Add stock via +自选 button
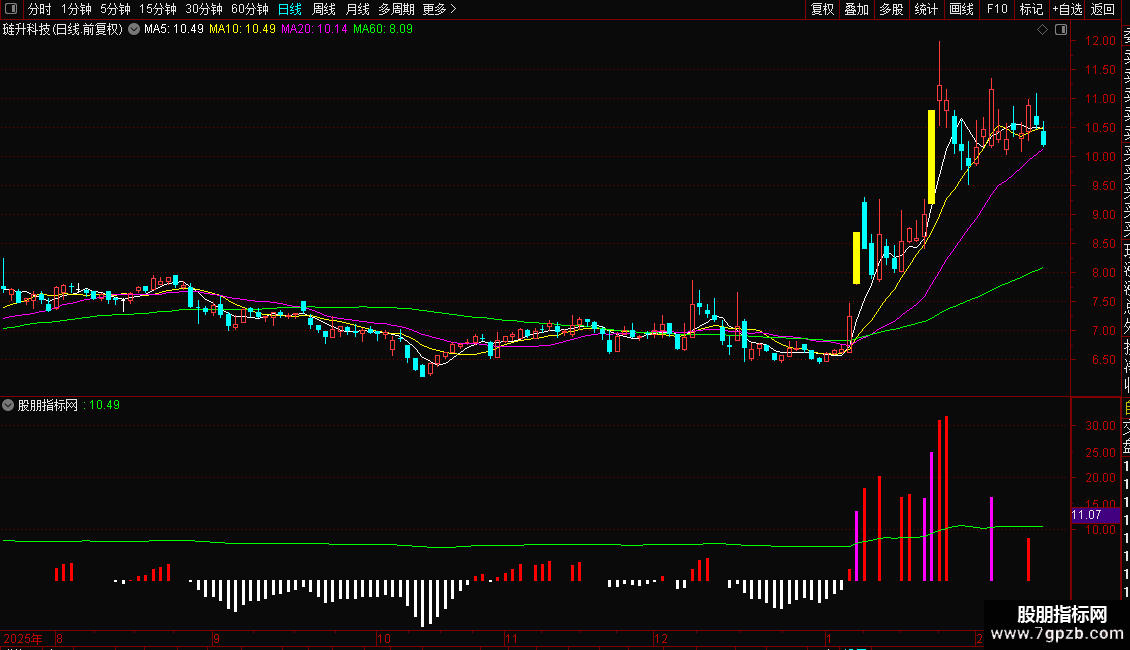 click(x=1067, y=9)
